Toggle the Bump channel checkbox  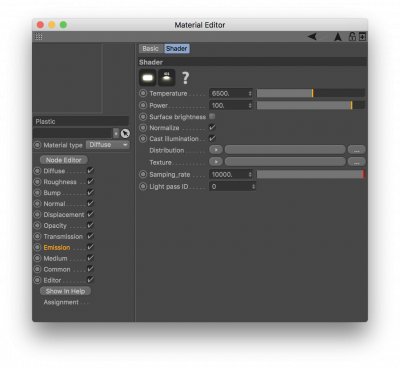90,192
